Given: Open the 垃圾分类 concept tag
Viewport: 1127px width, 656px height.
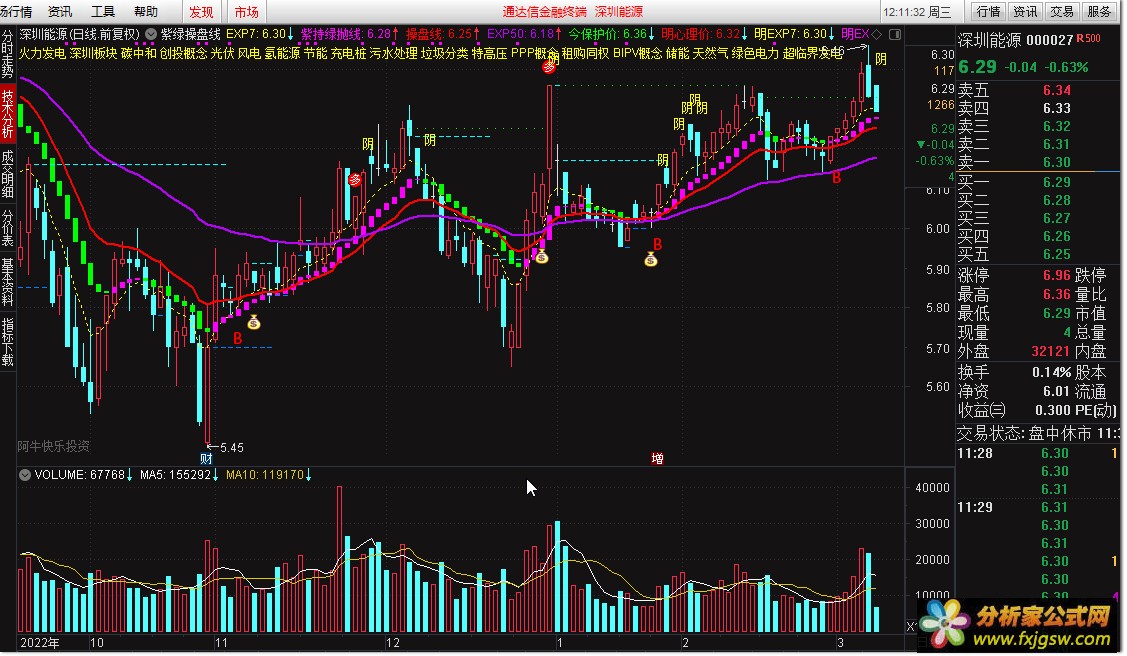Looking at the screenshot, I should pyautogui.click(x=444, y=53).
